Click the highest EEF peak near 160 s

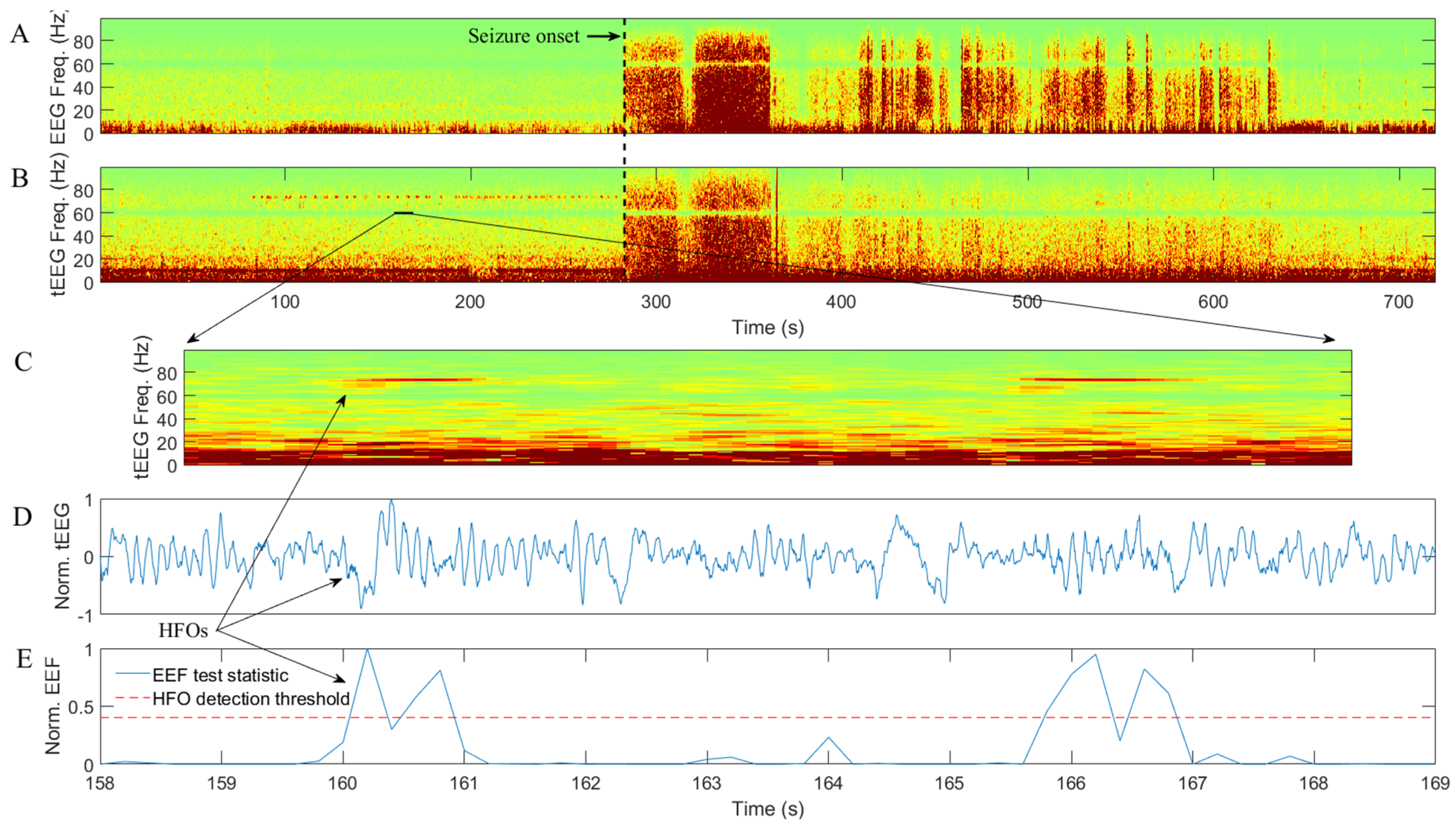pyautogui.click(x=367, y=650)
